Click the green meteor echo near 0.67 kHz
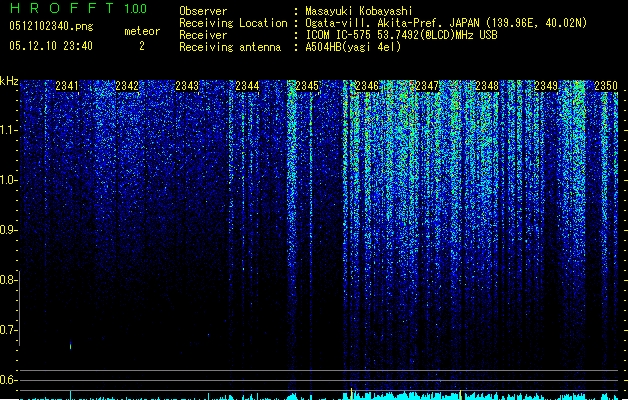The width and height of the screenshot is (629, 400). point(71,345)
